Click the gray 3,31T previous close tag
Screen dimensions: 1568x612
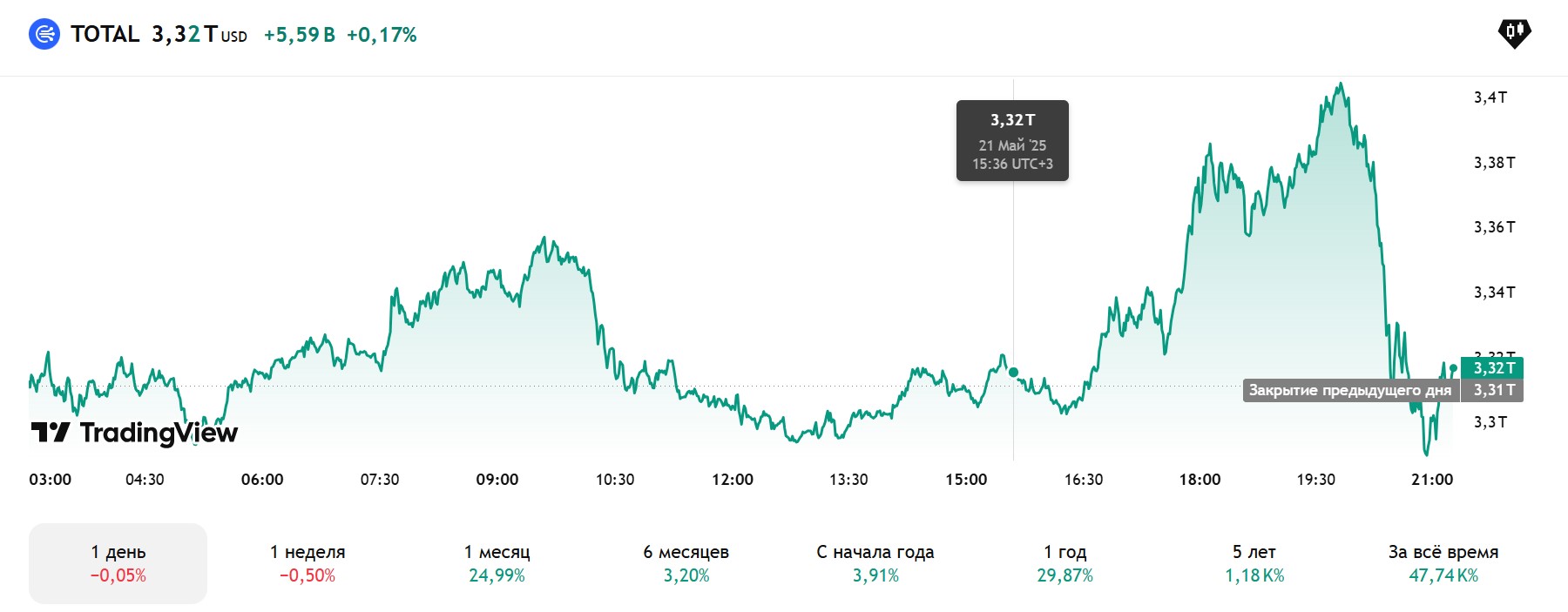[1493, 390]
